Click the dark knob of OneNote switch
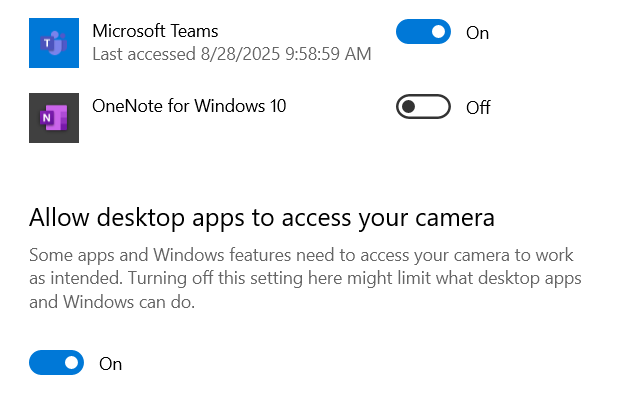The height and width of the screenshot is (395, 618). coord(408,106)
